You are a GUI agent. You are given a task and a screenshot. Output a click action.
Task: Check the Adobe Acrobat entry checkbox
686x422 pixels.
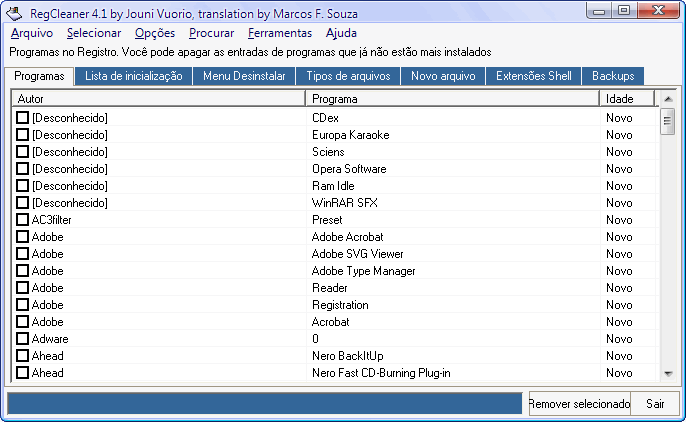pyautogui.click(x=22, y=237)
